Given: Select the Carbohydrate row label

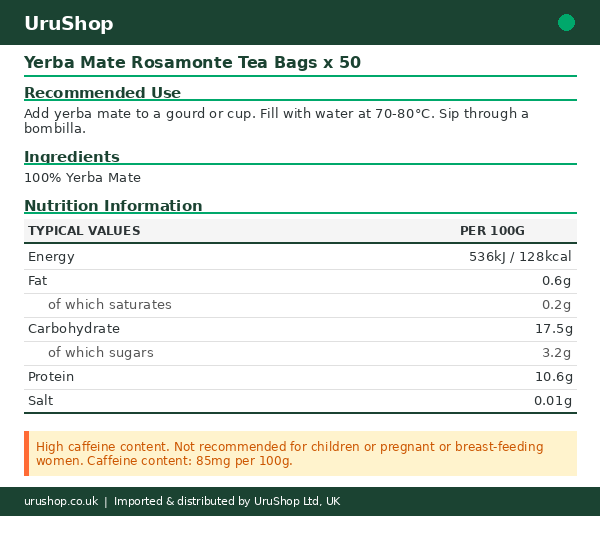Looking at the screenshot, I should (x=74, y=329).
